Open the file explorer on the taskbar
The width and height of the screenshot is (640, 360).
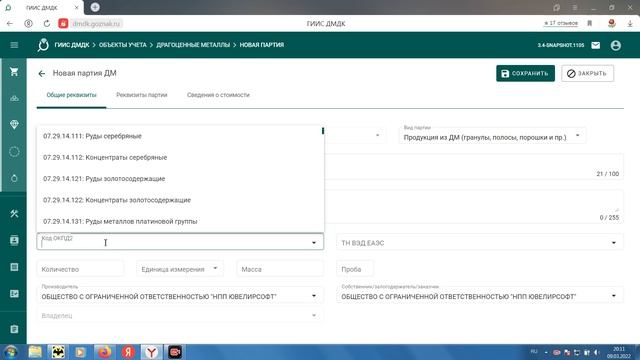tap(35, 352)
